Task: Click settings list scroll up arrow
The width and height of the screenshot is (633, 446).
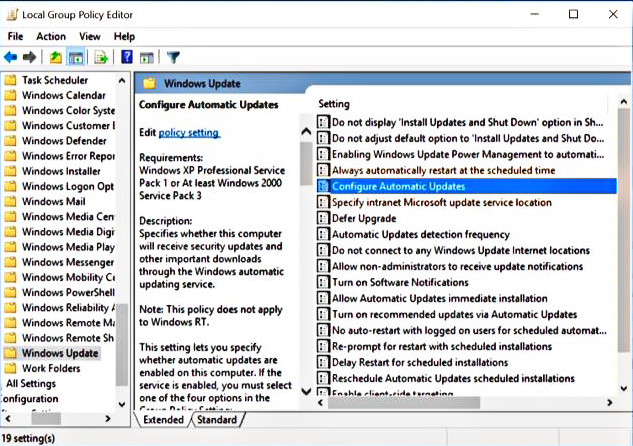Action: (x=624, y=101)
